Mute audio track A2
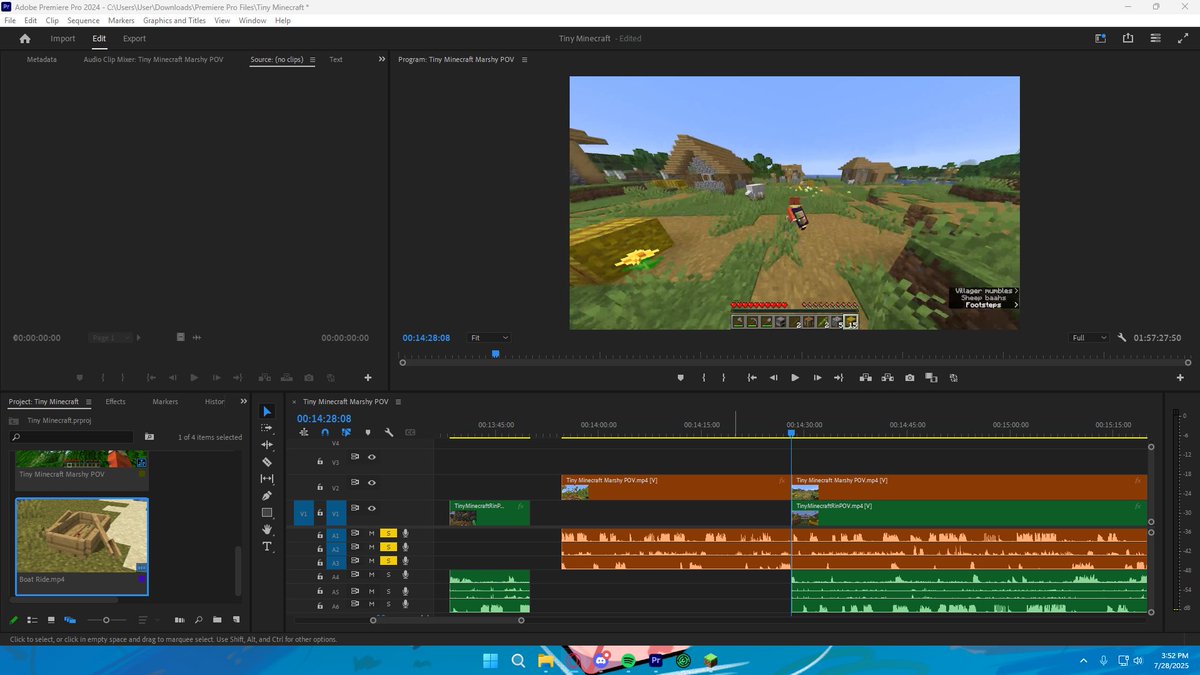This screenshot has height=675, width=1200. coord(371,547)
